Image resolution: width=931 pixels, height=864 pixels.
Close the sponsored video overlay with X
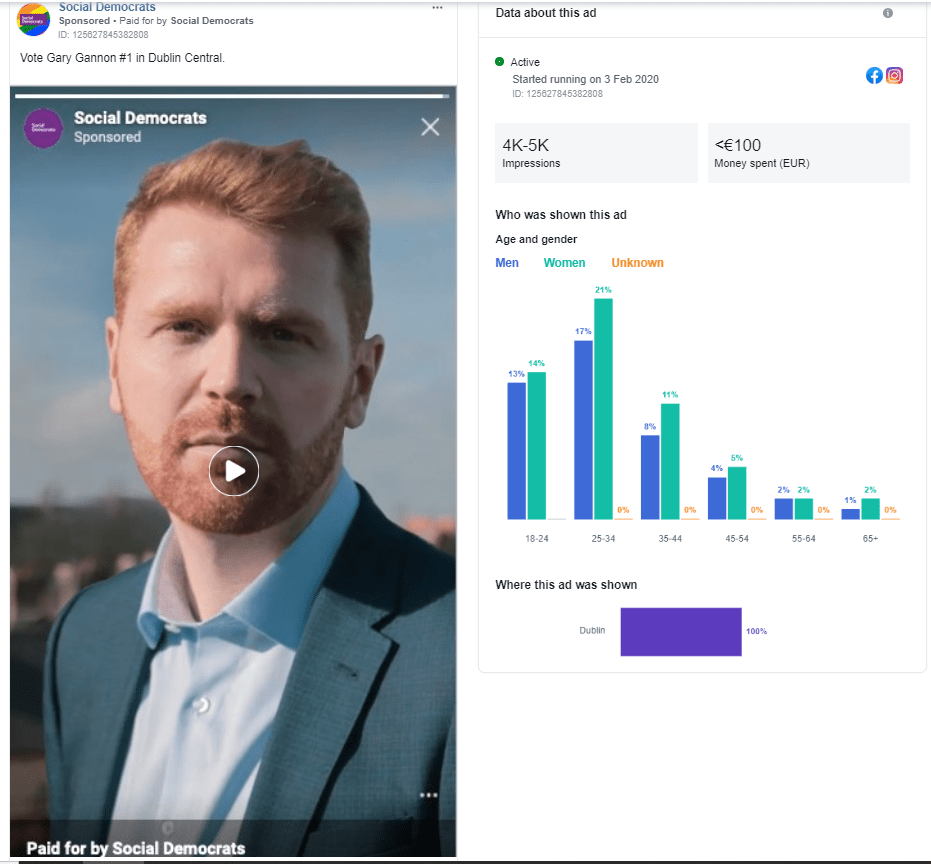point(430,126)
